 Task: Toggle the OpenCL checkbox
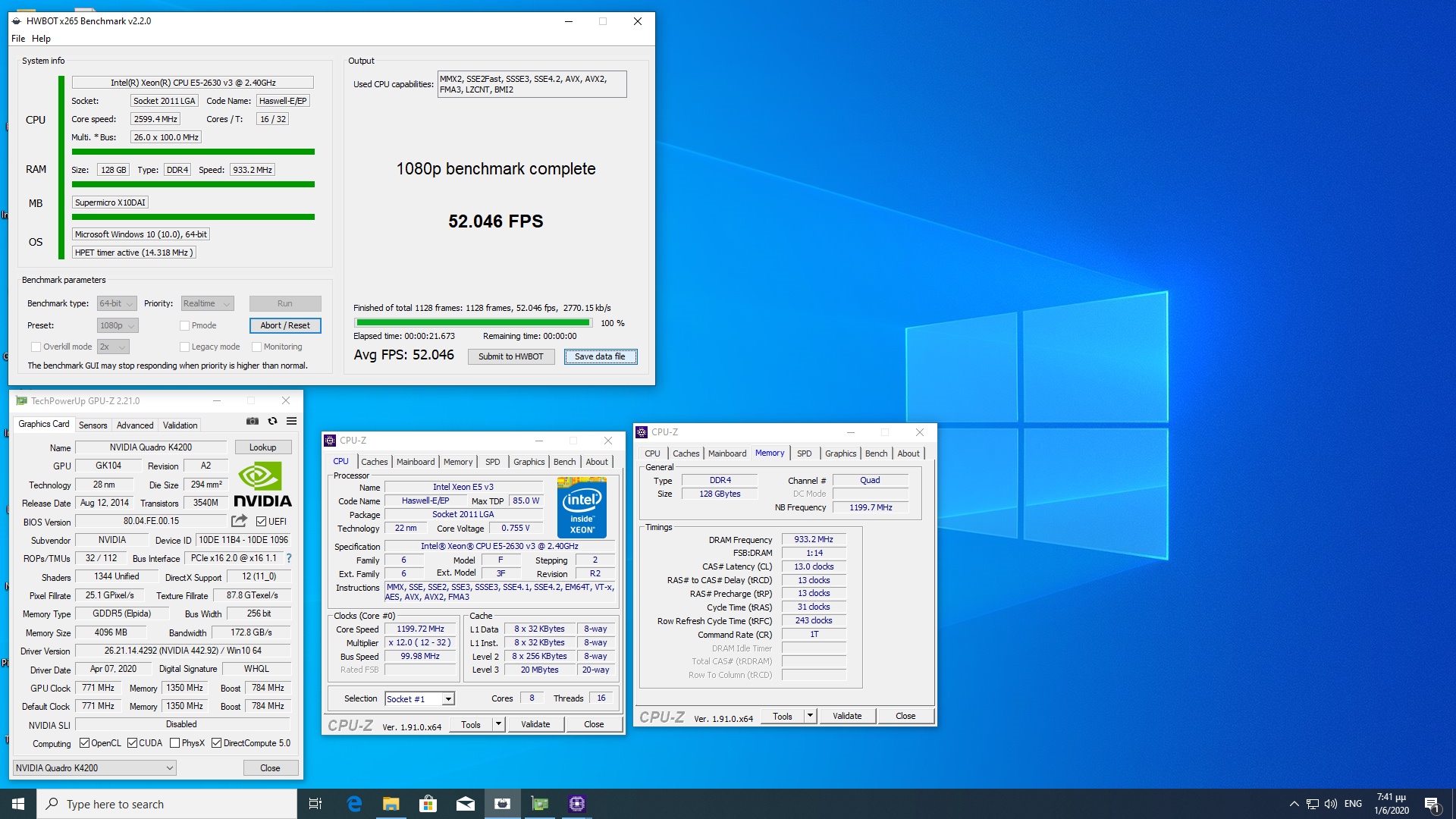(x=84, y=743)
